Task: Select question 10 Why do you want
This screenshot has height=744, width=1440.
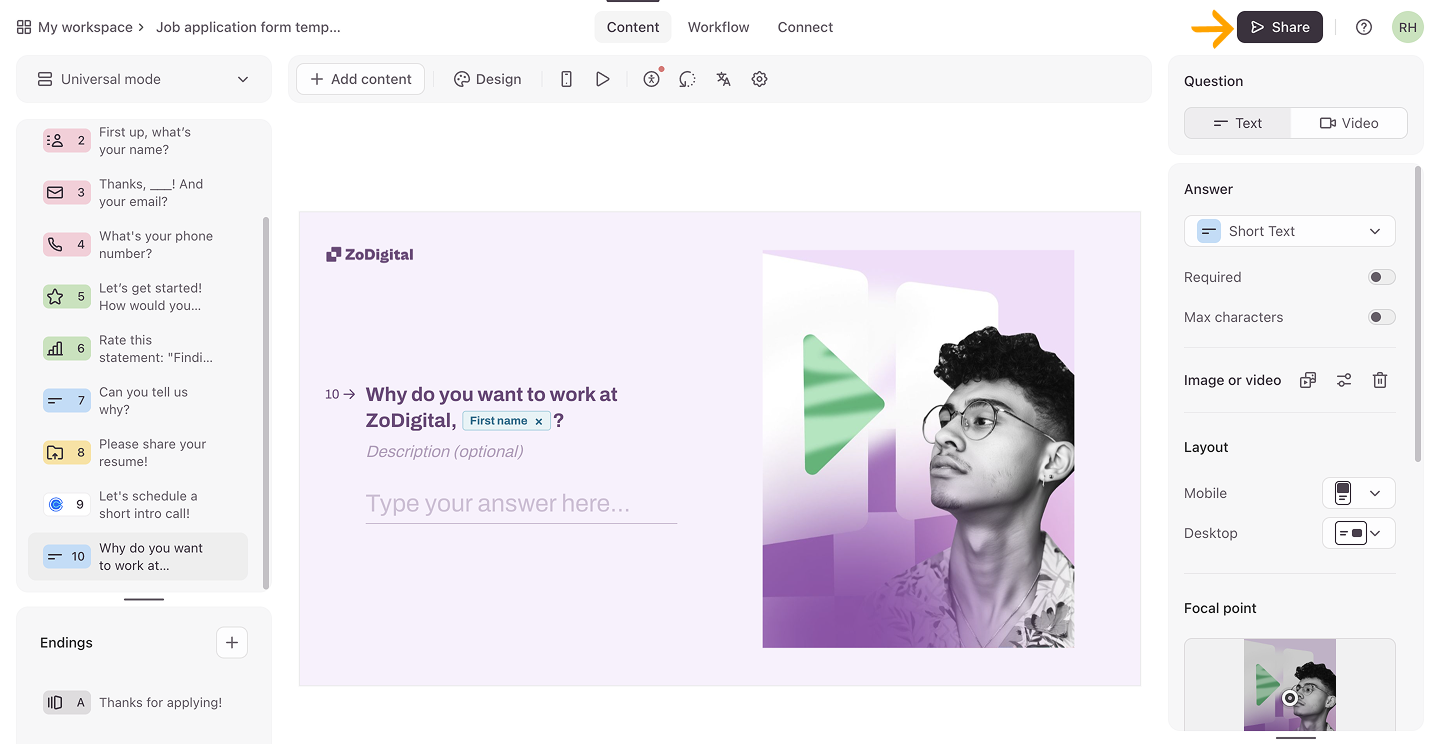Action: (138, 557)
